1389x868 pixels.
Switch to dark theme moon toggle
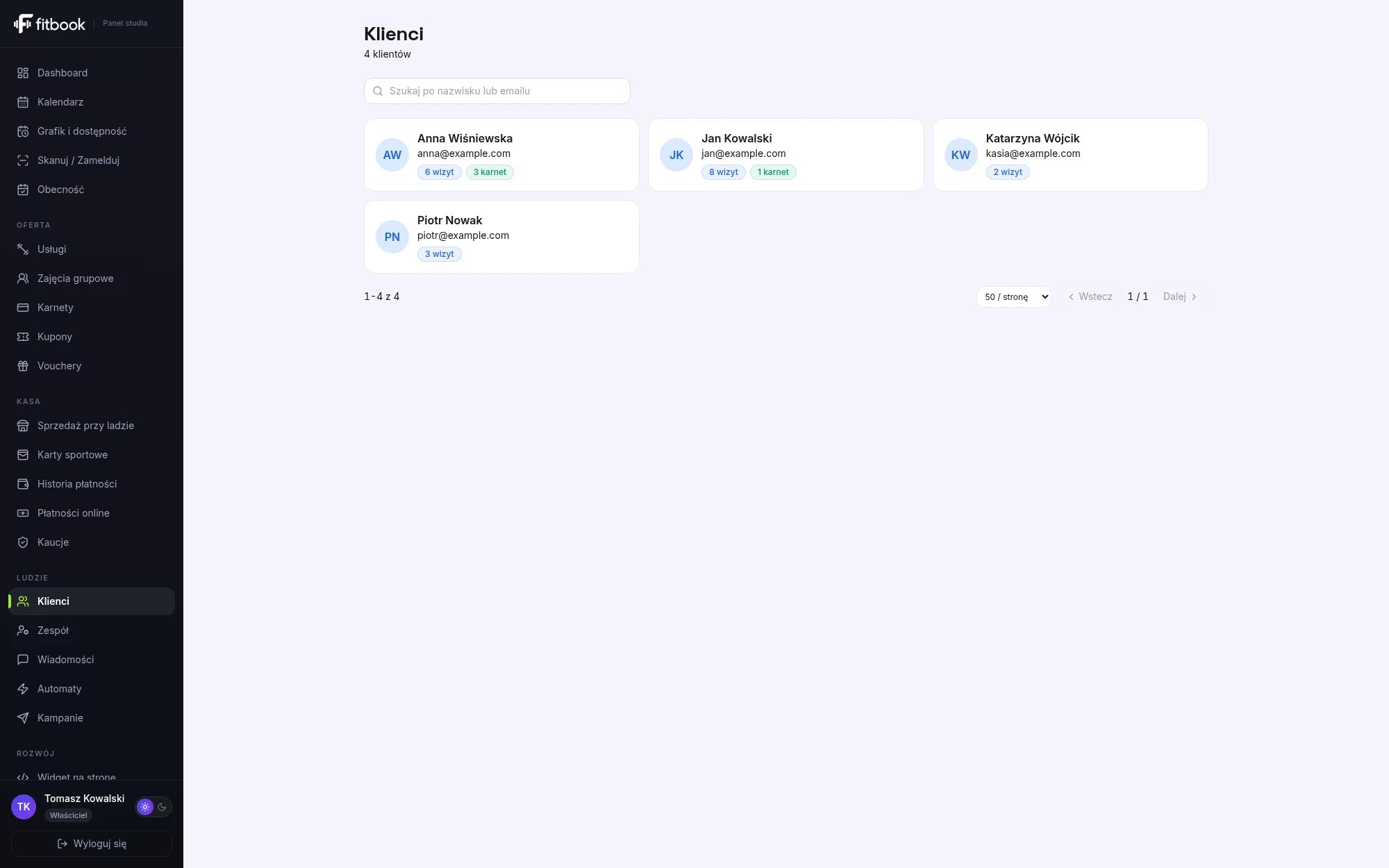162,807
